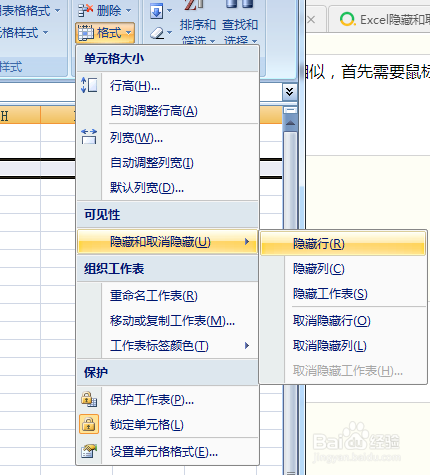
Task: Select column H header
Action: 20,116
